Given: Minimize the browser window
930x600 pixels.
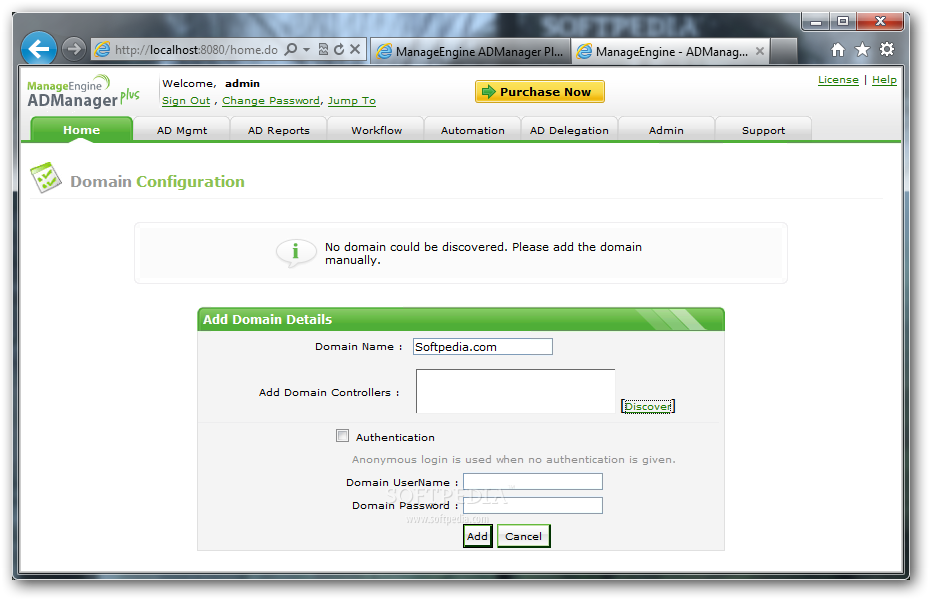Looking at the screenshot, I should 816,22.
